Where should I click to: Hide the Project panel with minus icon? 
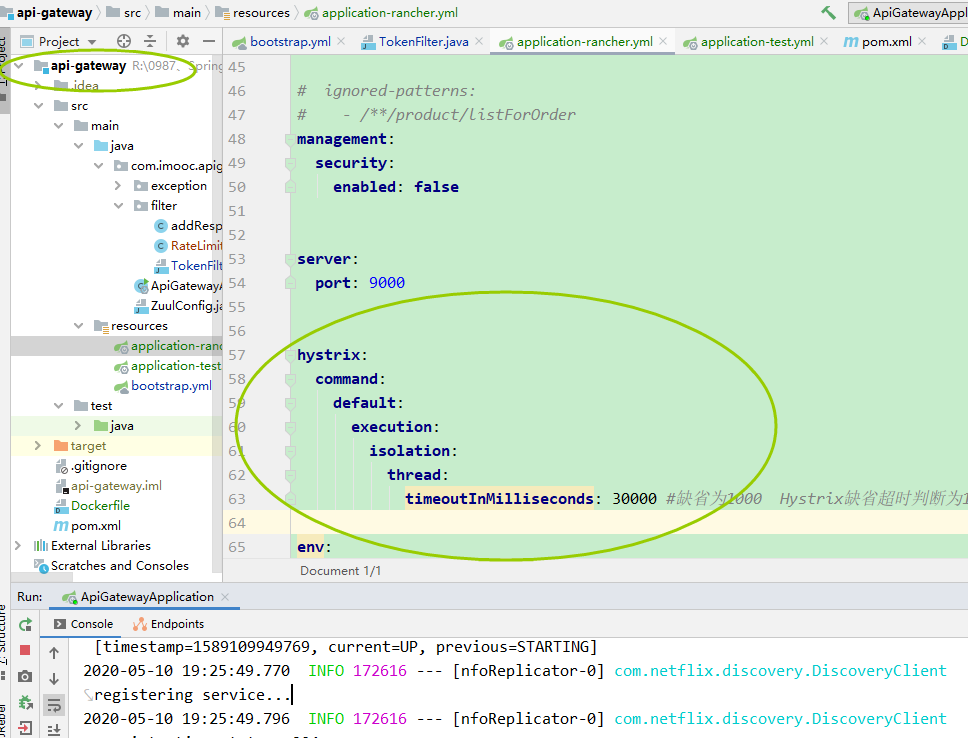click(x=209, y=41)
